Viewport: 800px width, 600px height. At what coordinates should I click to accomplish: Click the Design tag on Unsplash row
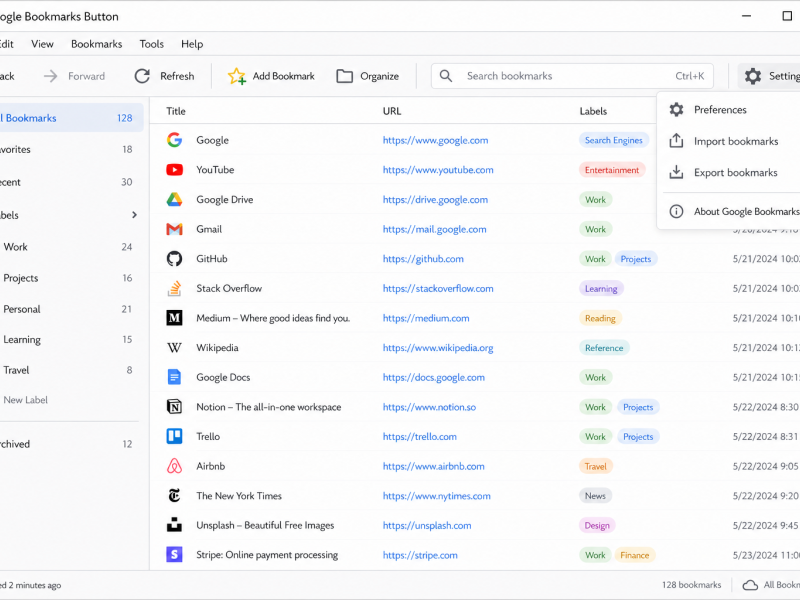tap(597, 526)
